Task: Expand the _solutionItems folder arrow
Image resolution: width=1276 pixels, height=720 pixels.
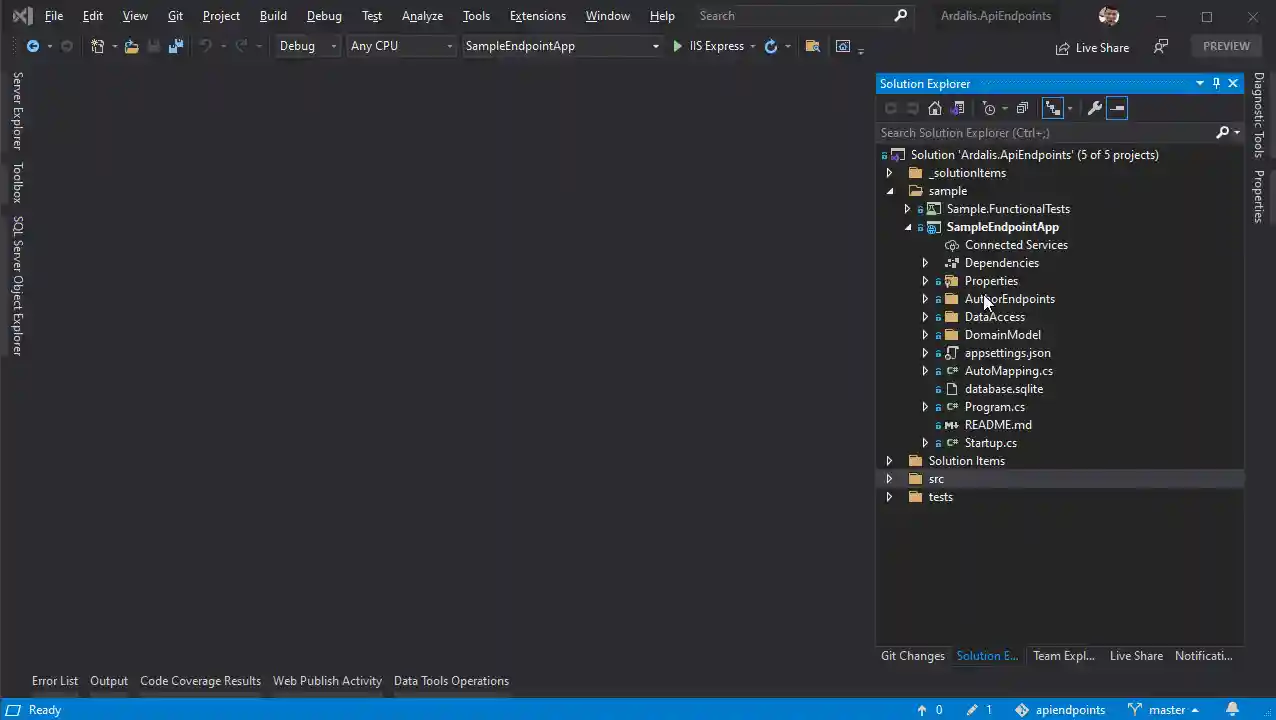Action: (890, 173)
